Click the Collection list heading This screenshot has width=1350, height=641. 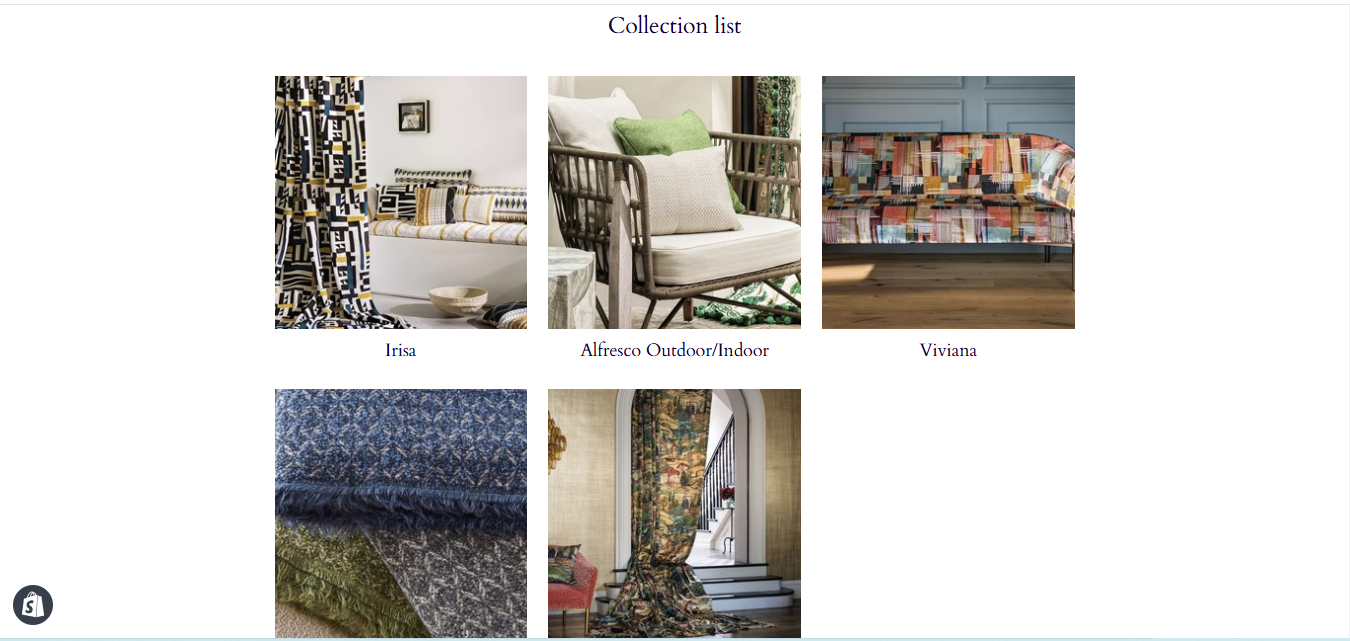click(x=675, y=25)
